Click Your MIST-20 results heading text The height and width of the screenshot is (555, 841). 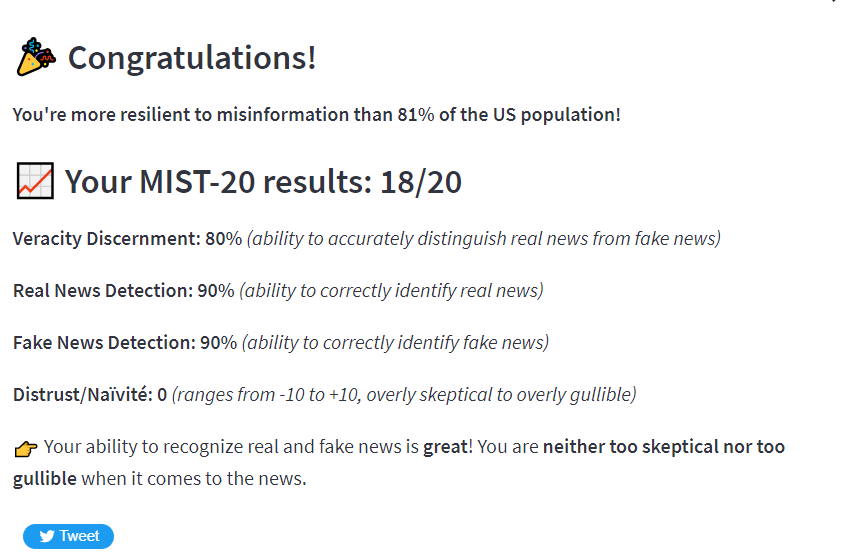pos(218,182)
